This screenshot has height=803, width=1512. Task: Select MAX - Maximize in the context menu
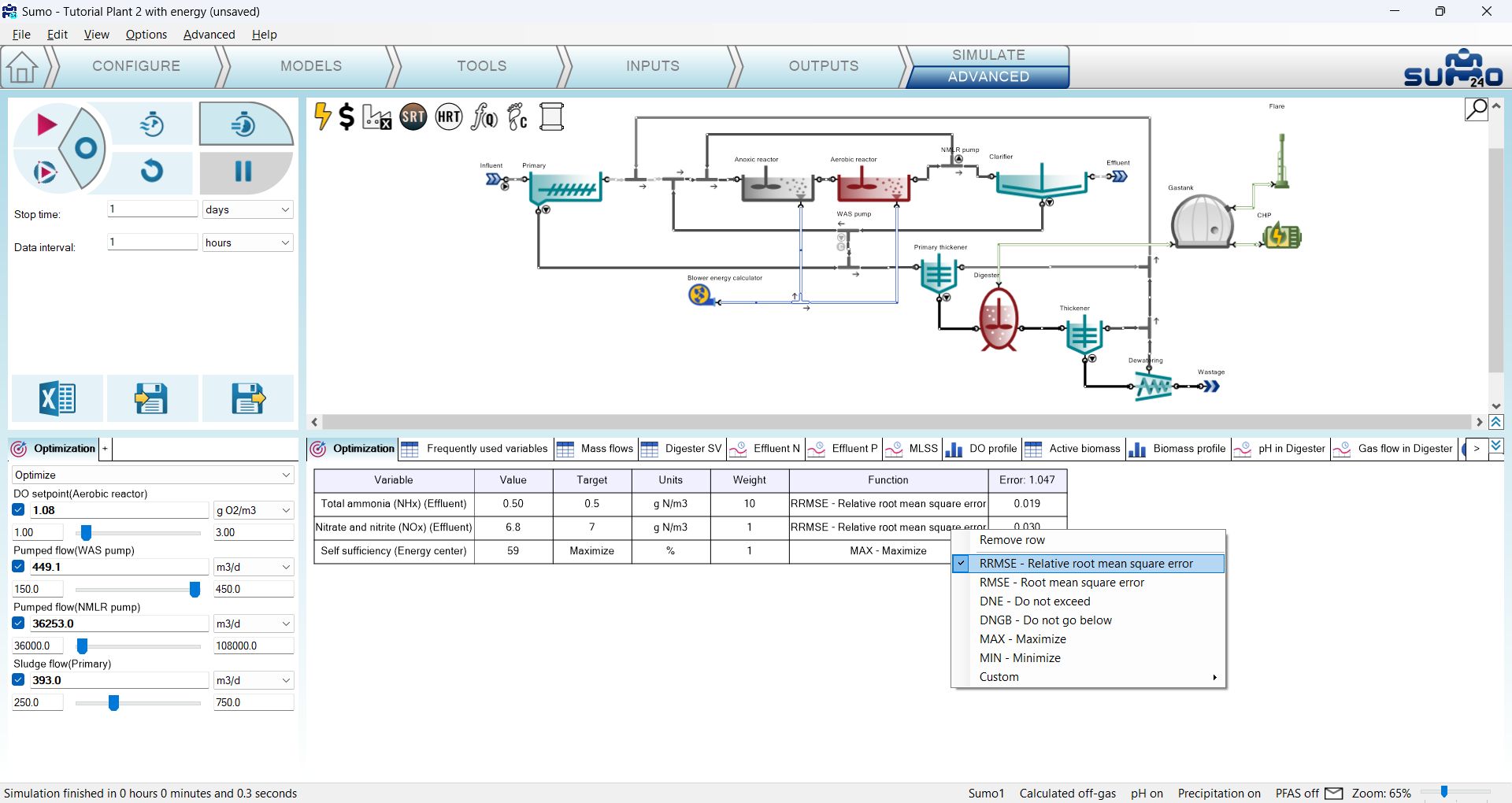tap(1088, 639)
